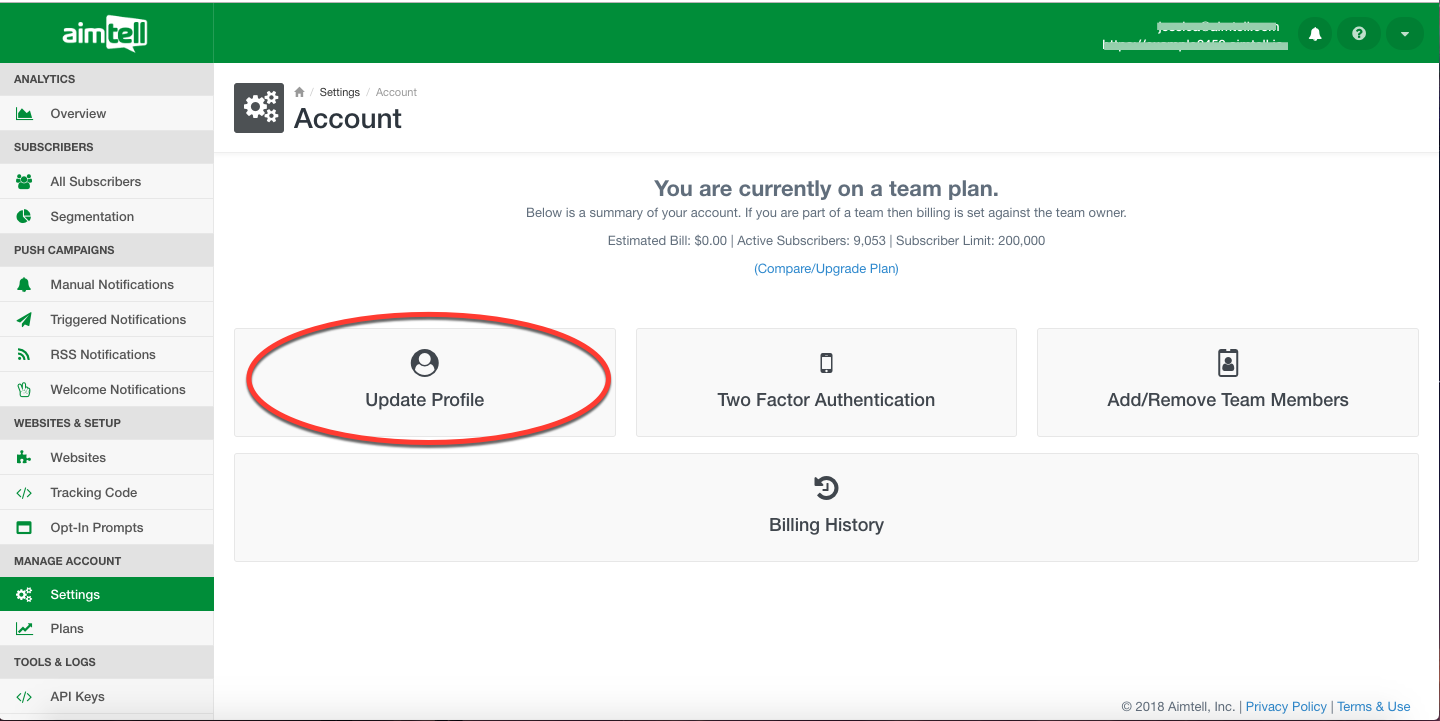Open the Billing History card
This screenshot has width=1440, height=721.
coord(826,507)
